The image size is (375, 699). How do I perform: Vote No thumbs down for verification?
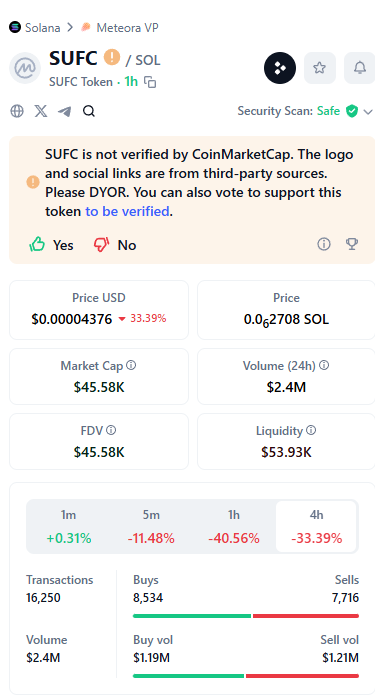point(115,245)
